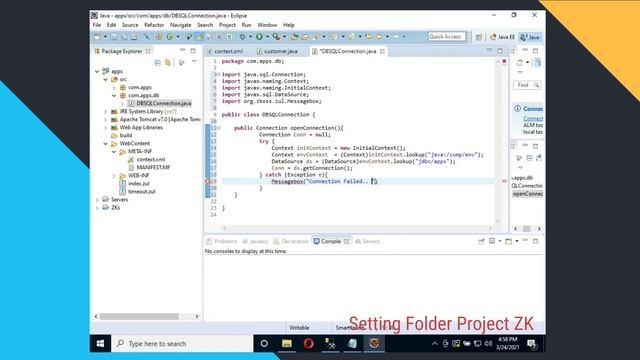Click the Debug bug toolbar icon
The image size is (640, 360).
click(242, 37)
